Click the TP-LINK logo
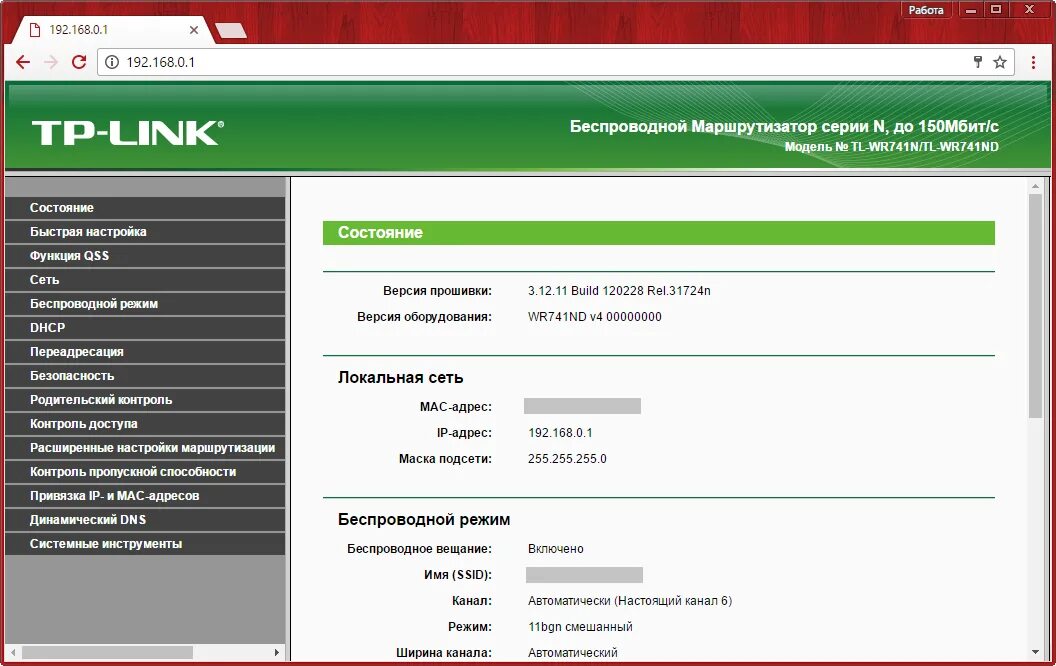The image size is (1056, 666). [128, 133]
